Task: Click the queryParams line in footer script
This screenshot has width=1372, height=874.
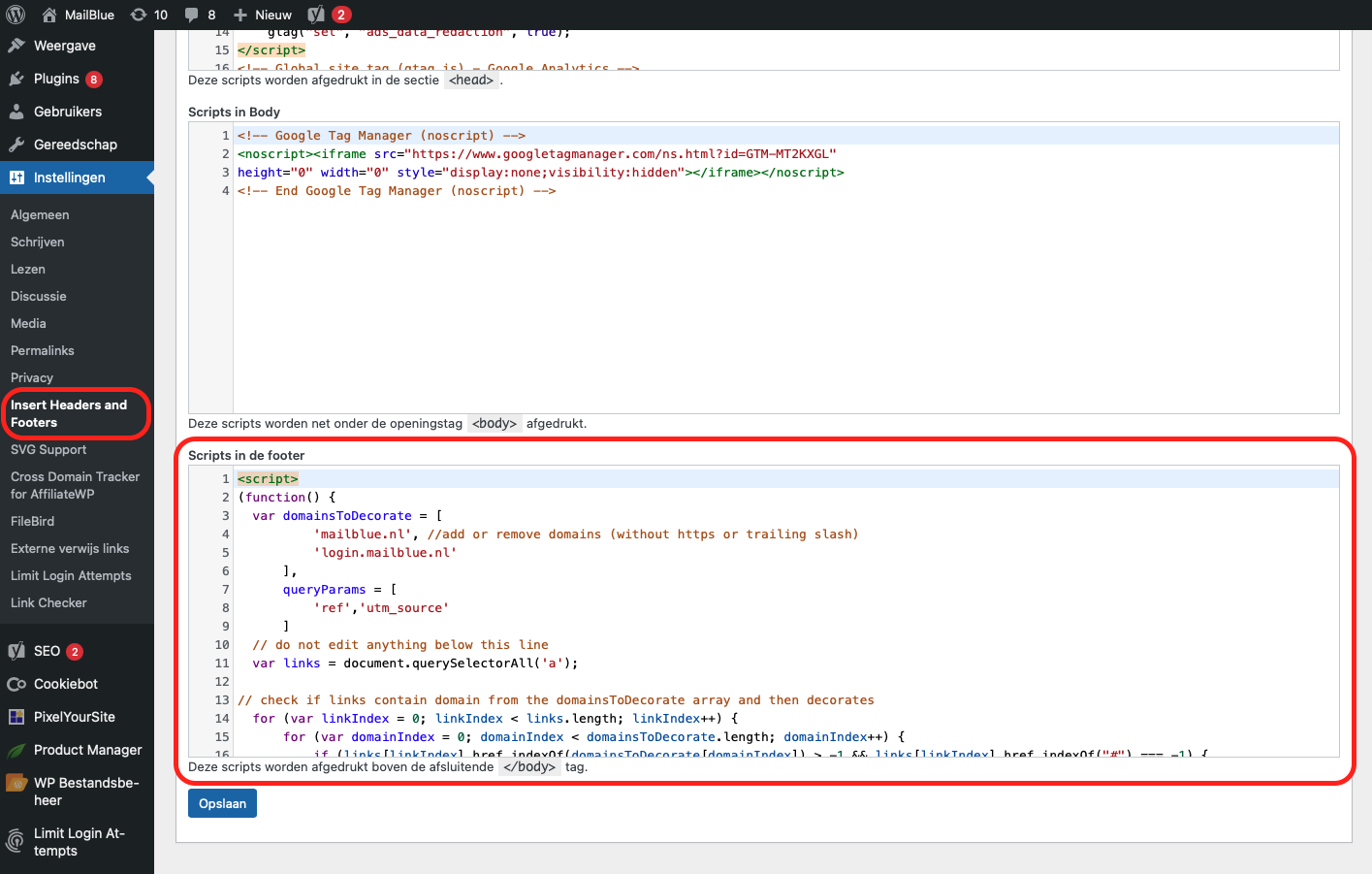Action: click(x=339, y=590)
